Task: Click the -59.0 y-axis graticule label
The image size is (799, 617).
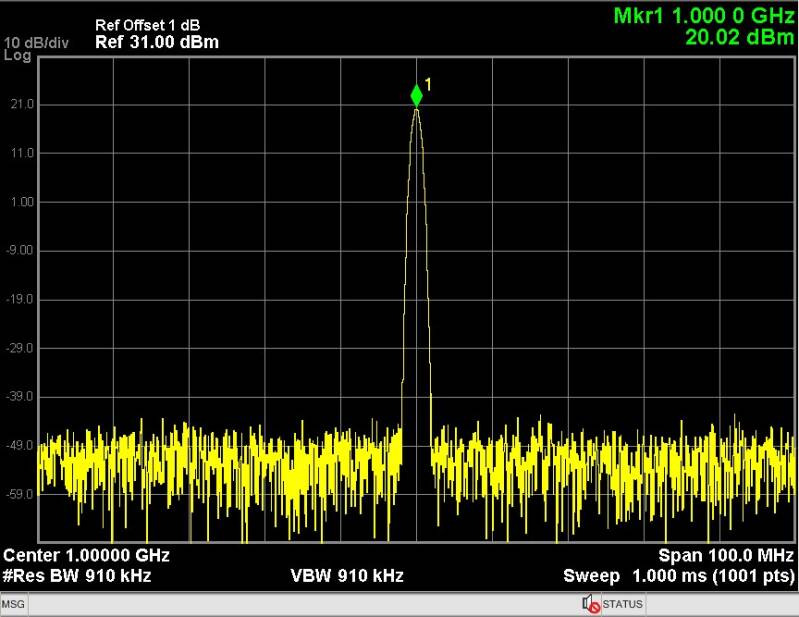Action: (21, 495)
